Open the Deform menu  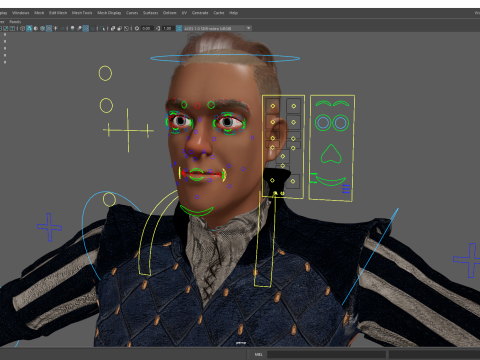click(169, 13)
